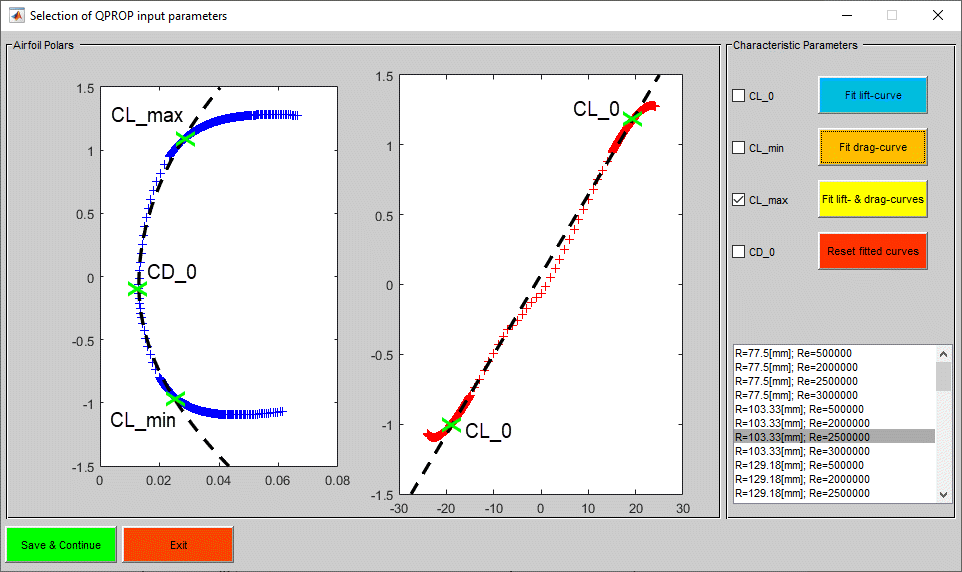The image size is (962, 572).
Task: Click the Exit button
Action: pos(178,545)
